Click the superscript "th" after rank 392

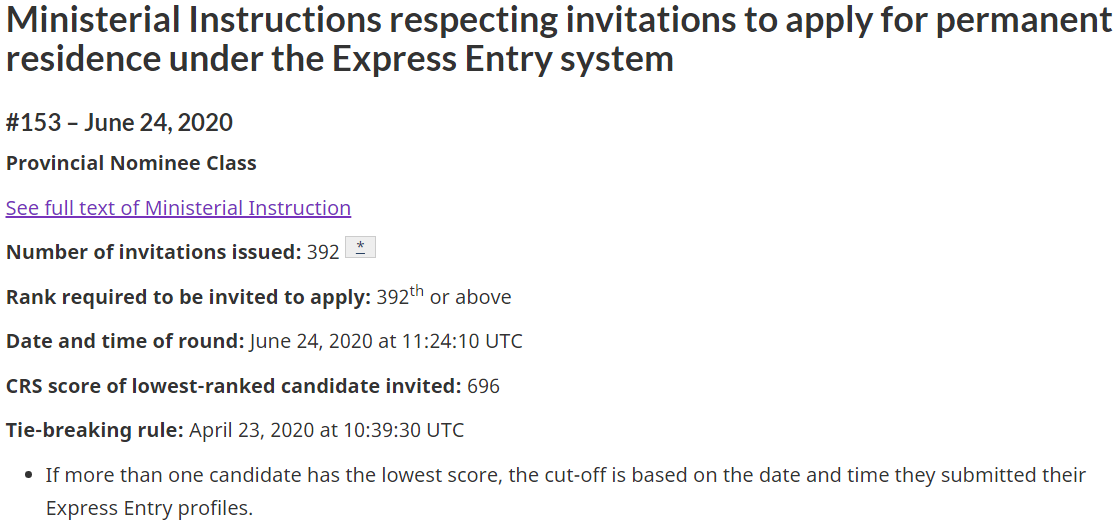[x=417, y=291]
